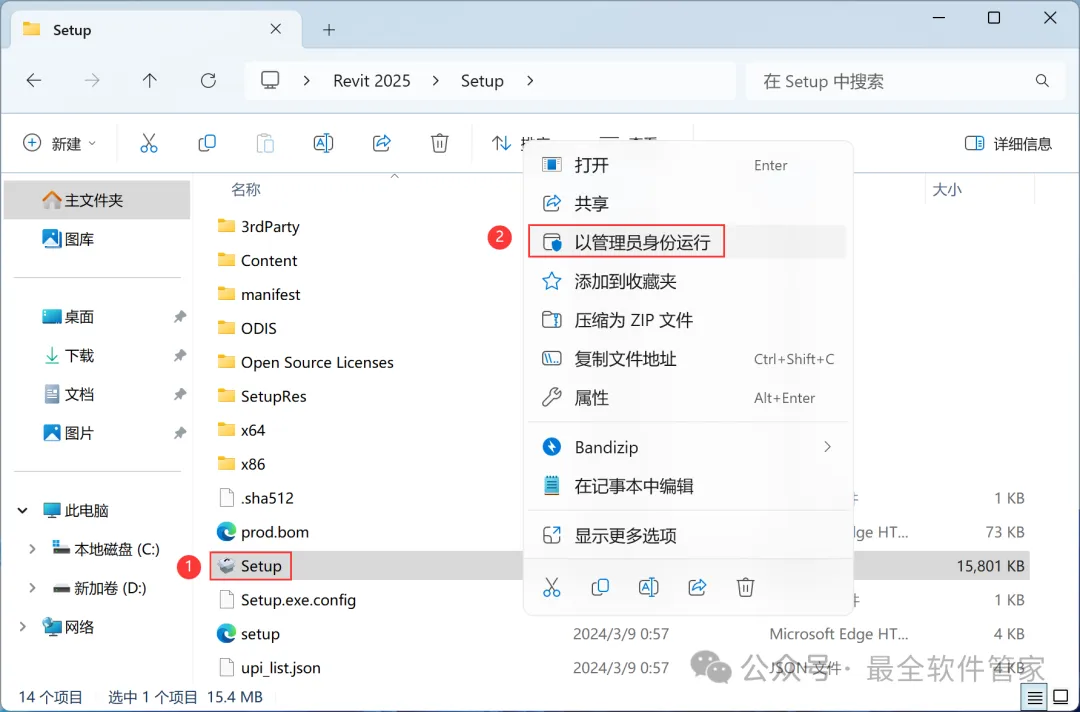Choose 显示更多选项 in the context menu
The image size is (1080, 712).
tap(687, 535)
